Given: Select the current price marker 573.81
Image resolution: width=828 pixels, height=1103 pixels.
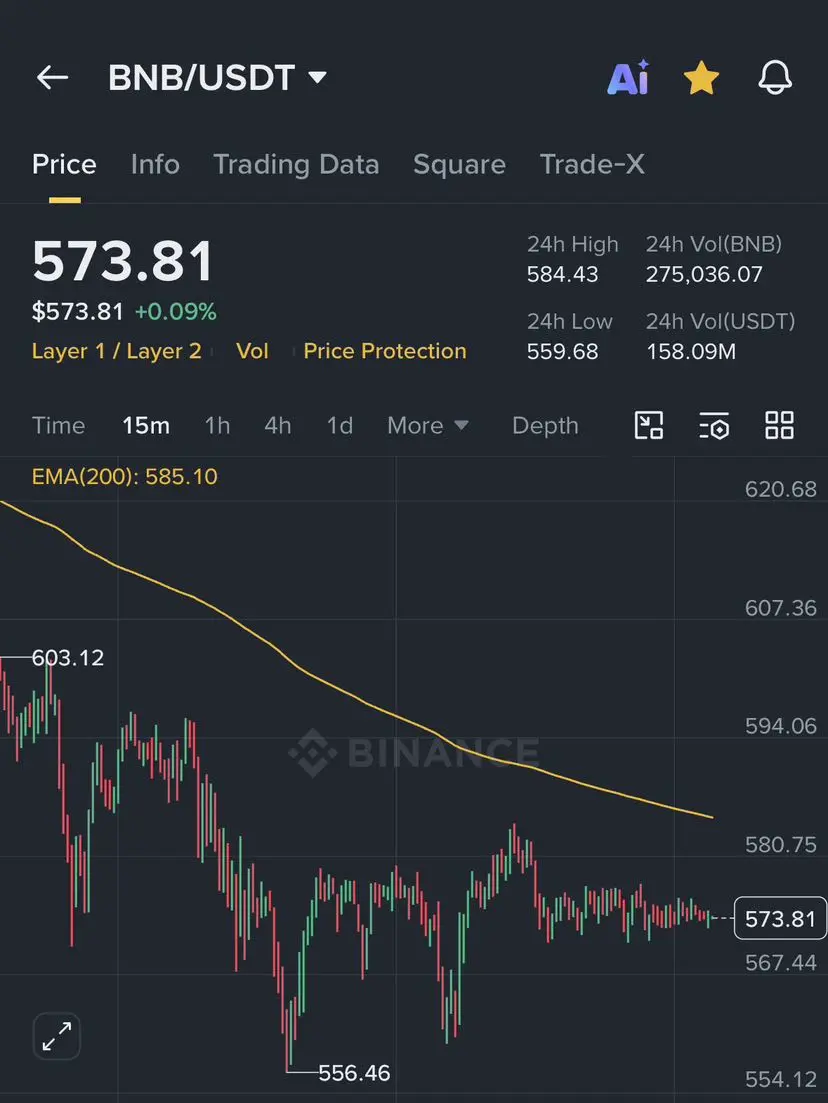Looking at the screenshot, I should tap(780, 919).
